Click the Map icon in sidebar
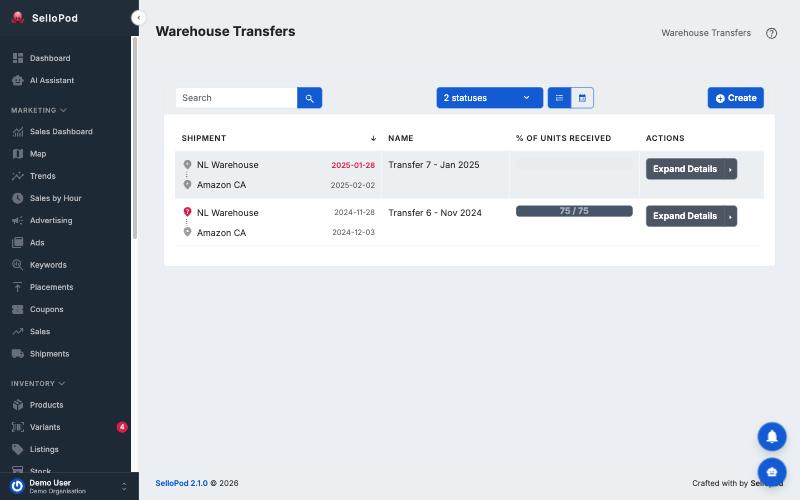800x500 pixels. pyautogui.click(x=18, y=154)
